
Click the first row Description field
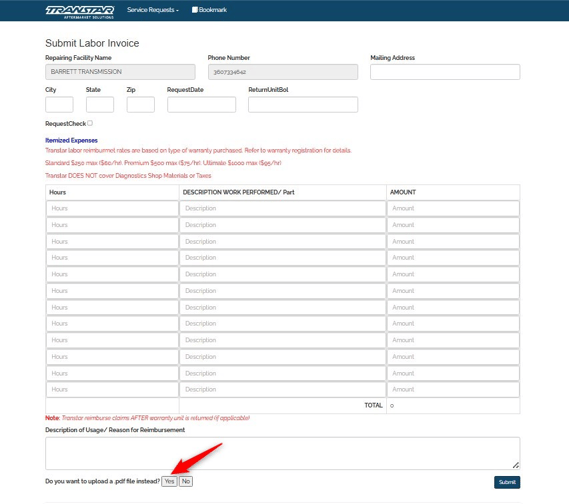pos(283,209)
